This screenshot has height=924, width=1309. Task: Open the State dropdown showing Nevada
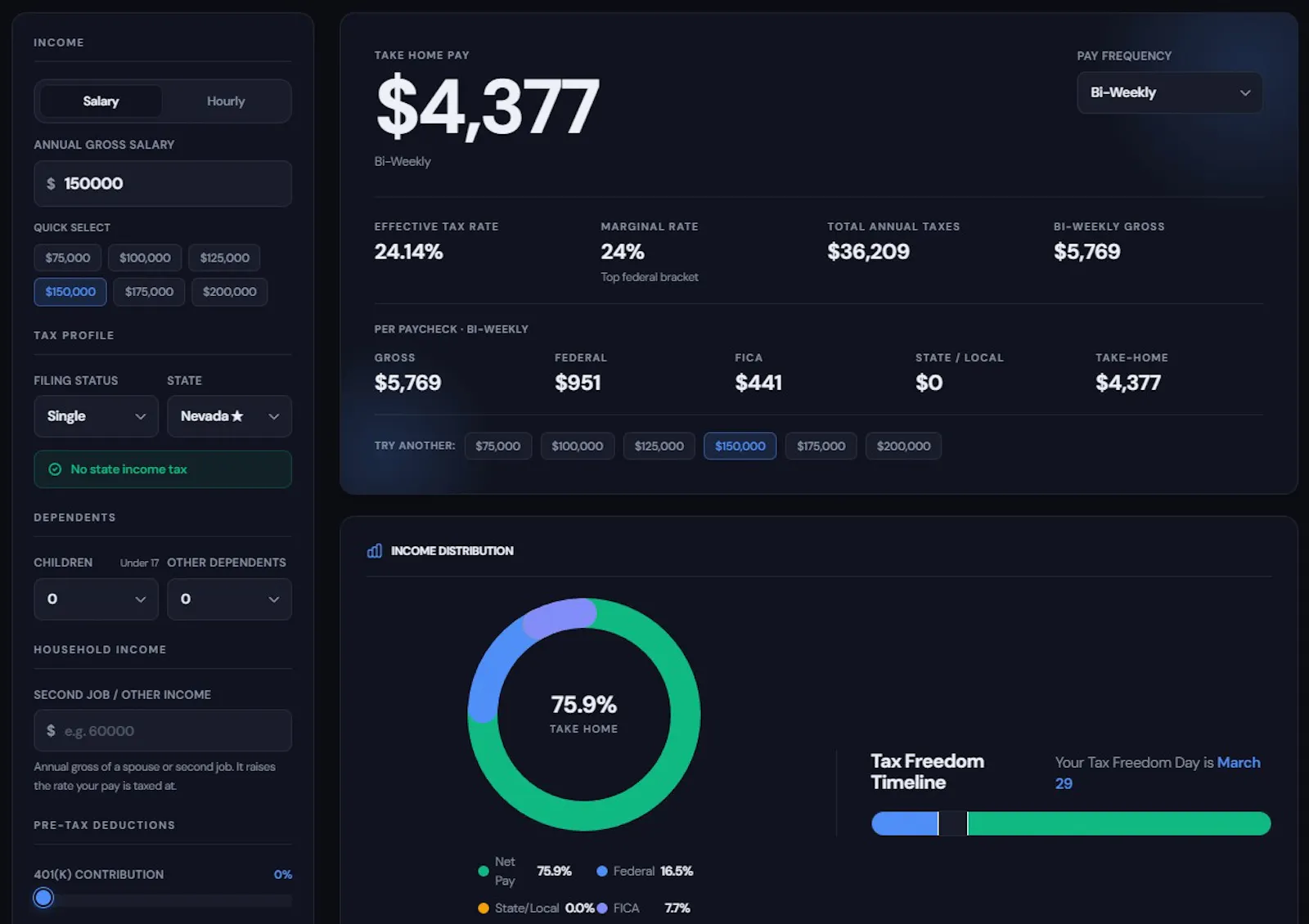[x=229, y=416]
